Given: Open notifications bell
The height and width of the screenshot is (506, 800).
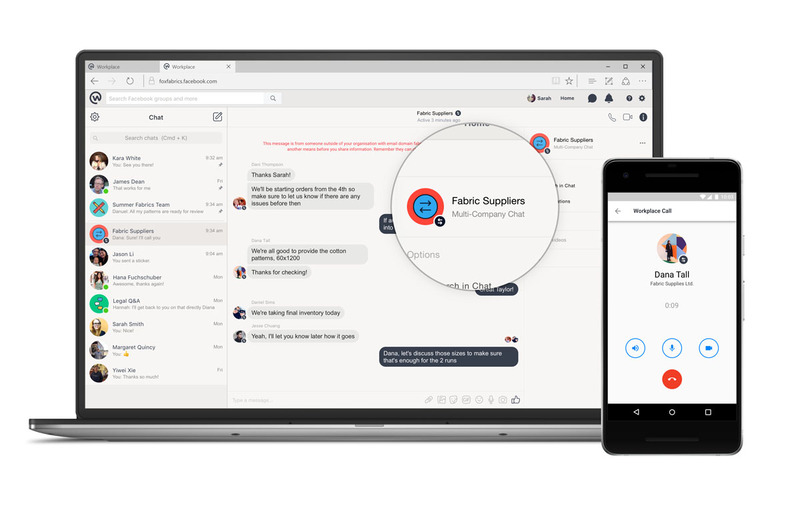Looking at the screenshot, I should point(609,98).
